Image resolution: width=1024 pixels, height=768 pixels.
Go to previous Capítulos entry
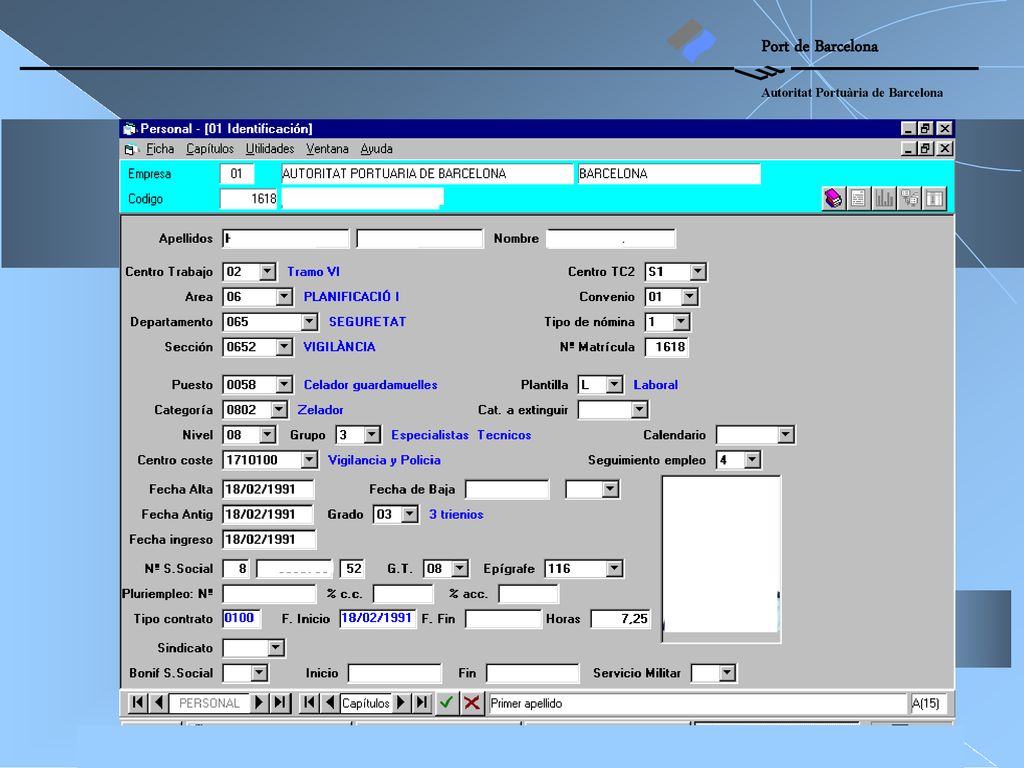click(x=330, y=703)
